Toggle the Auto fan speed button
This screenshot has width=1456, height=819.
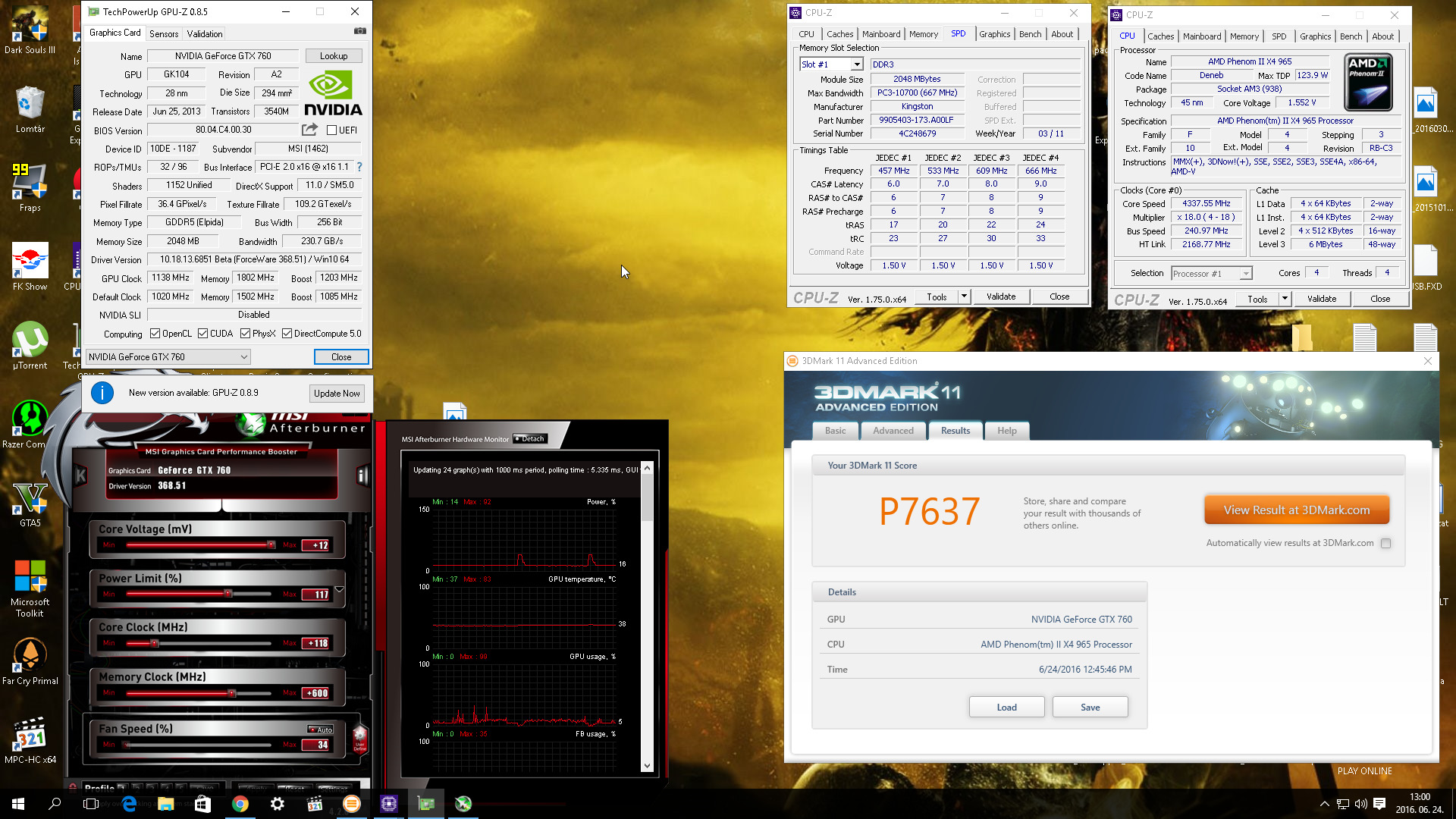(x=321, y=730)
